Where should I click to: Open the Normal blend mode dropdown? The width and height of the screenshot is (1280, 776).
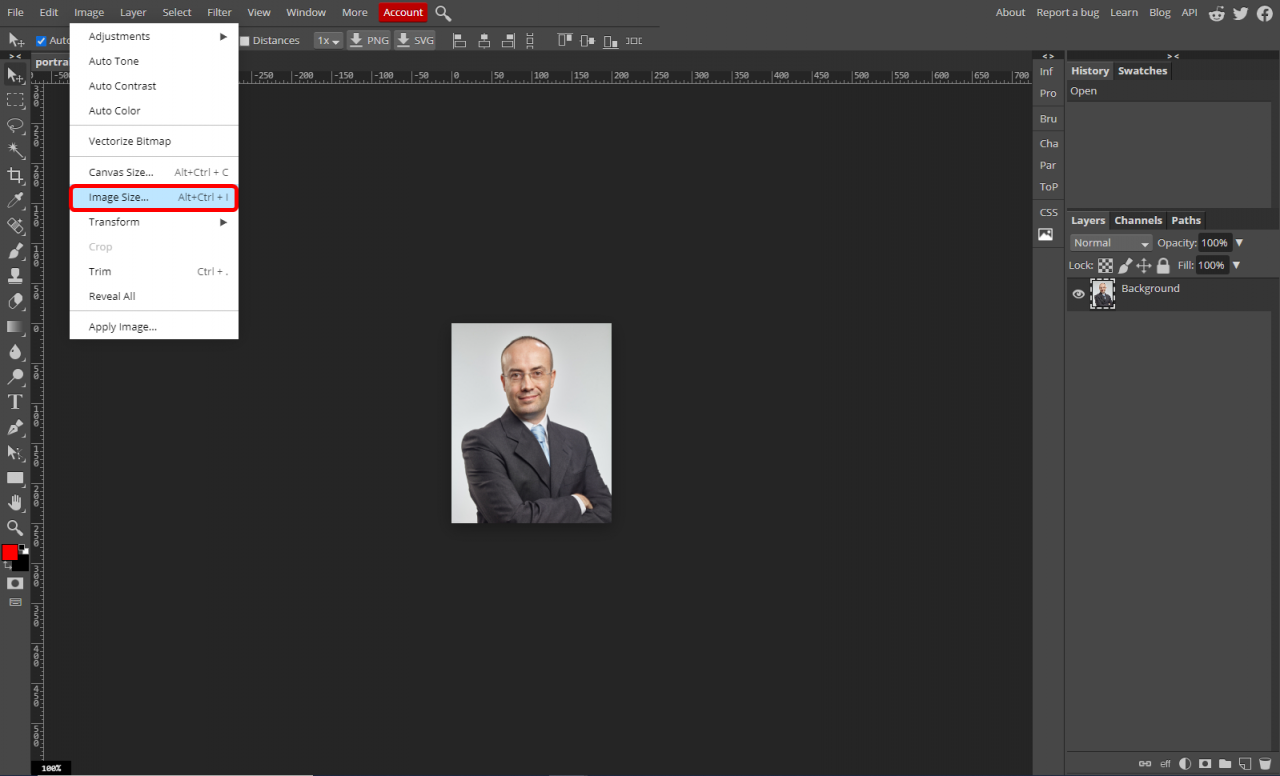[x=1111, y=243]
